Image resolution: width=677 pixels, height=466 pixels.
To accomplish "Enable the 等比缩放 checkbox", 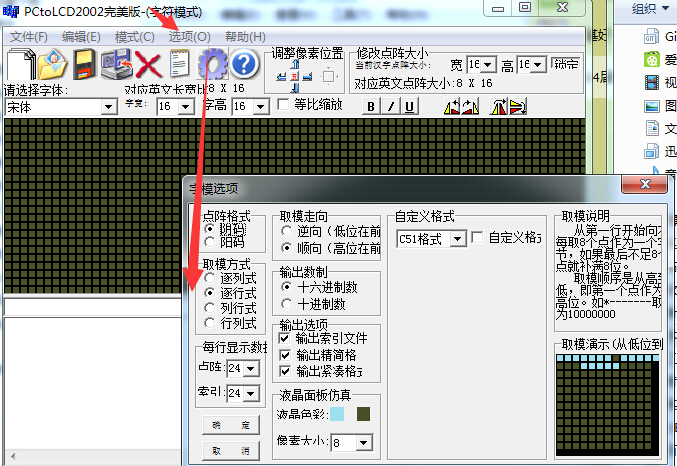I will click(283, 105).
